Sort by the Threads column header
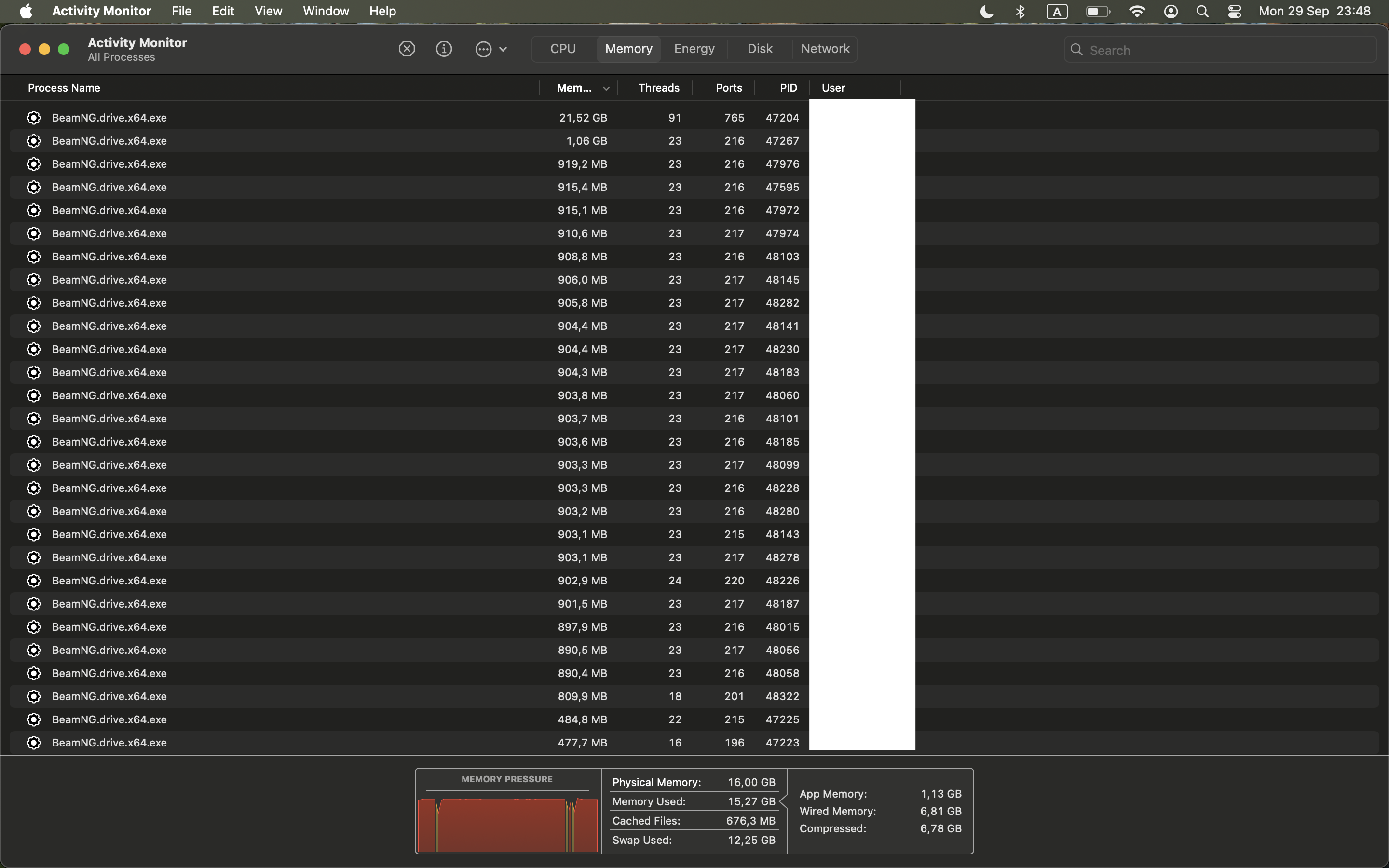The height and width of the screenshot is (868, 1389). click(x=658, y=88)
